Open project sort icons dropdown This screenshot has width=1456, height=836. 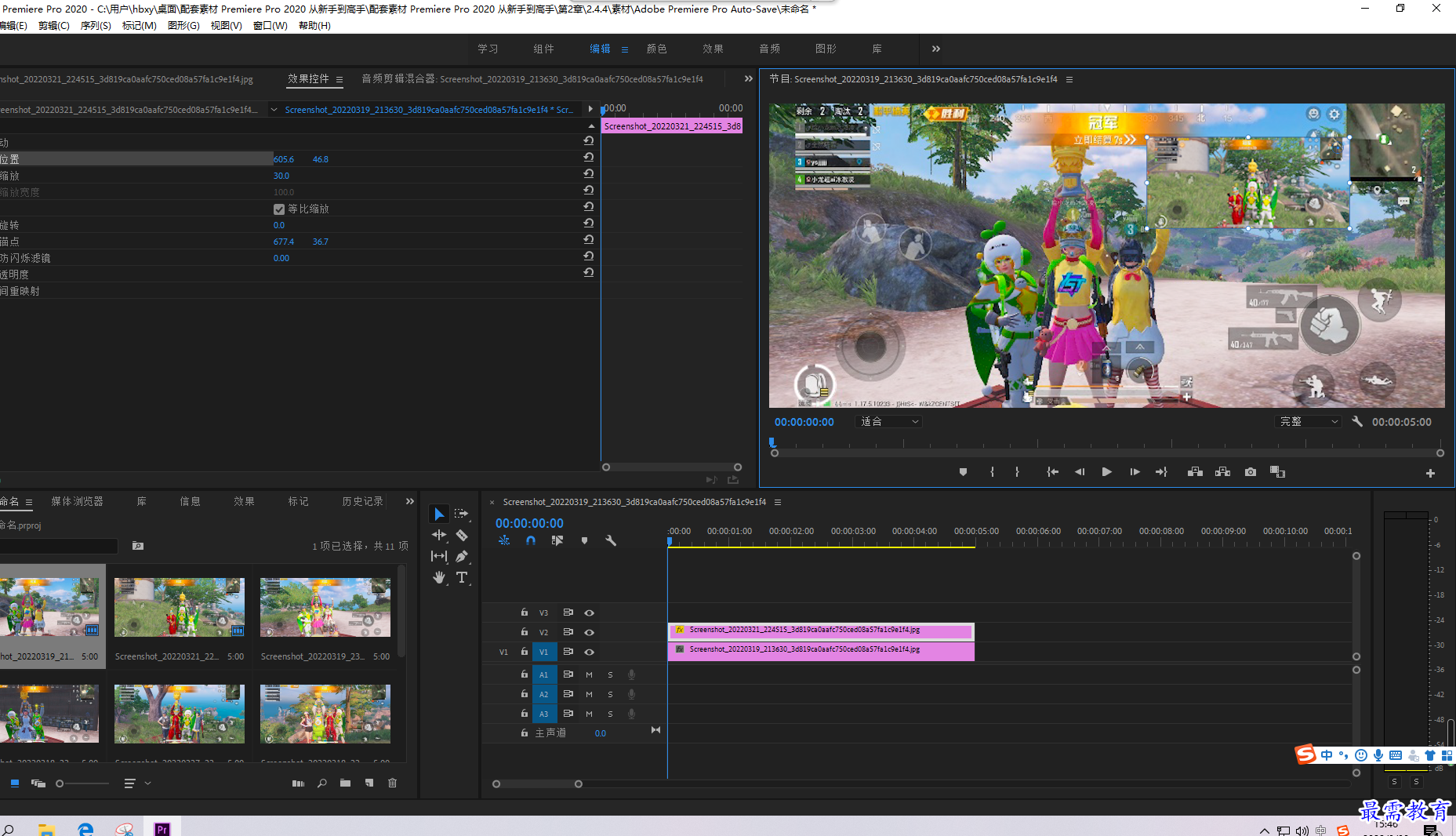click(x=136, y=783)
